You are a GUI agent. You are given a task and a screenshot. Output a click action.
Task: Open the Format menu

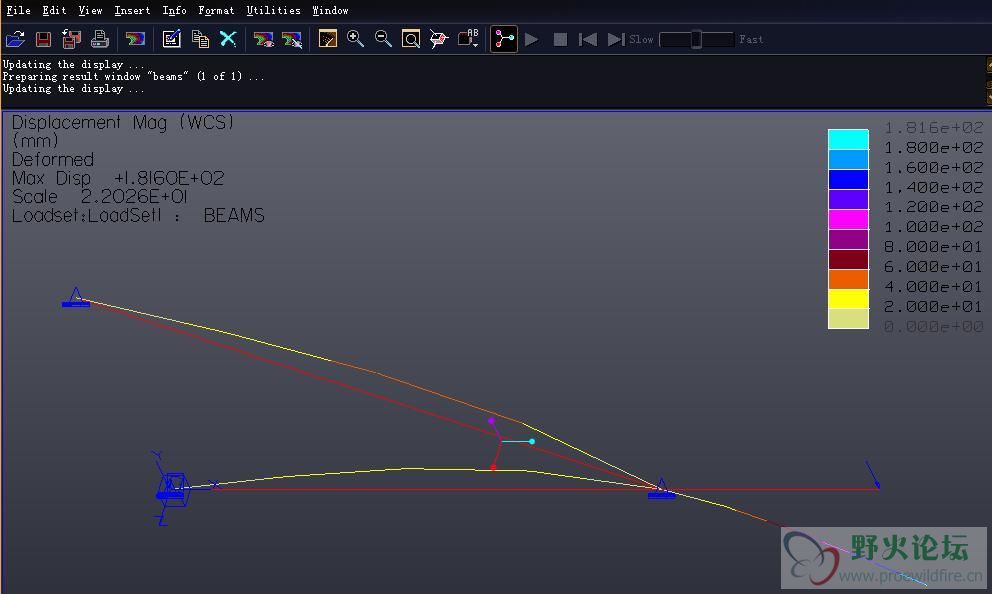coord(216,10)
